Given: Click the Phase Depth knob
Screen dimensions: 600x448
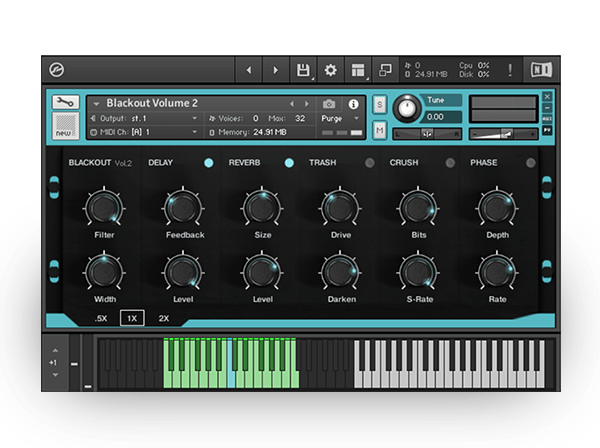Looking at the screenshot, I should pyautogui.click(x=497, y=207).
